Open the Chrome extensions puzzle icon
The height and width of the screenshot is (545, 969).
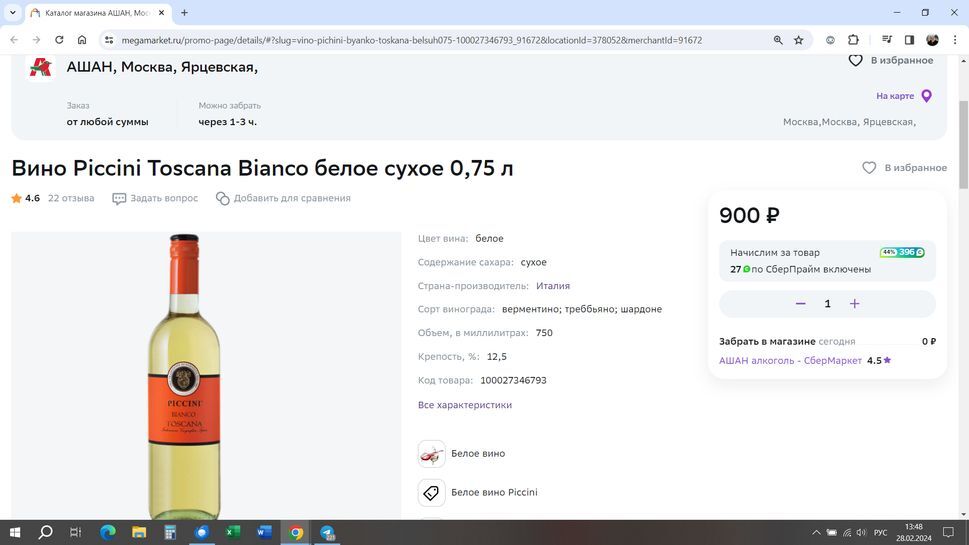pyautogui.click(x=853, y=40)
